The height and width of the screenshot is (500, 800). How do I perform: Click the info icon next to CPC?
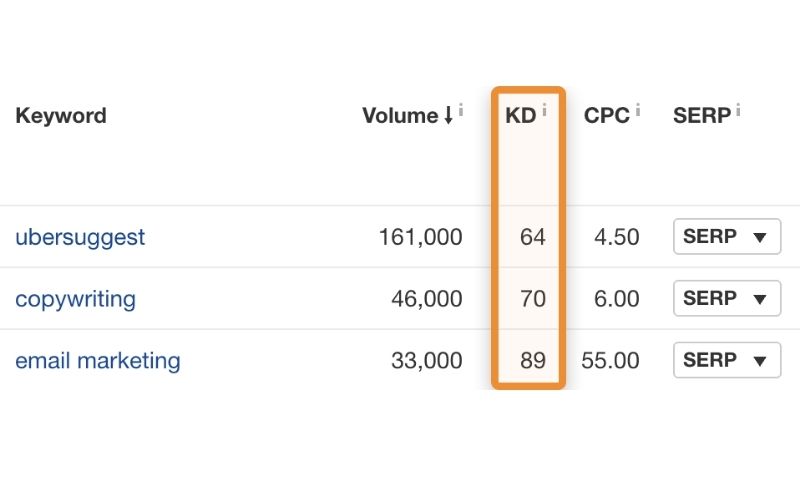638,110
